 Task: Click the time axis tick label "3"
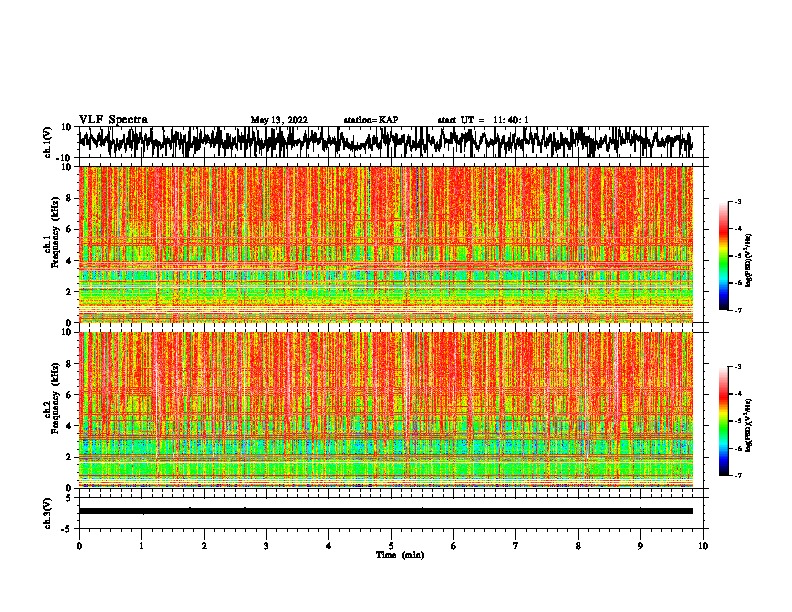(266, 546)
